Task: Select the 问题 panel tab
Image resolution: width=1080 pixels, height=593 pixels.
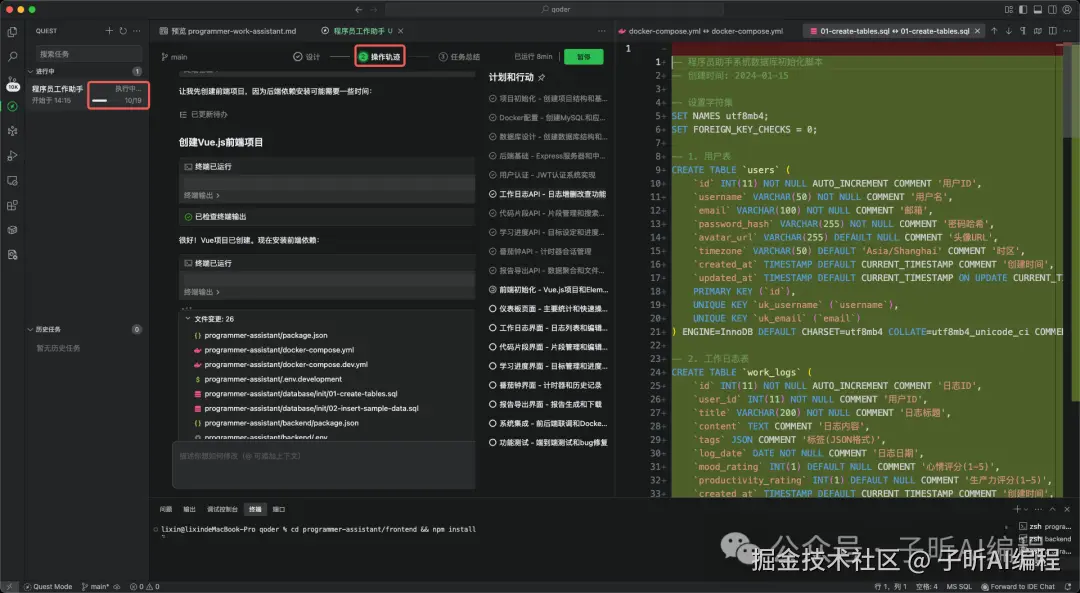Action: click(166, 509)
